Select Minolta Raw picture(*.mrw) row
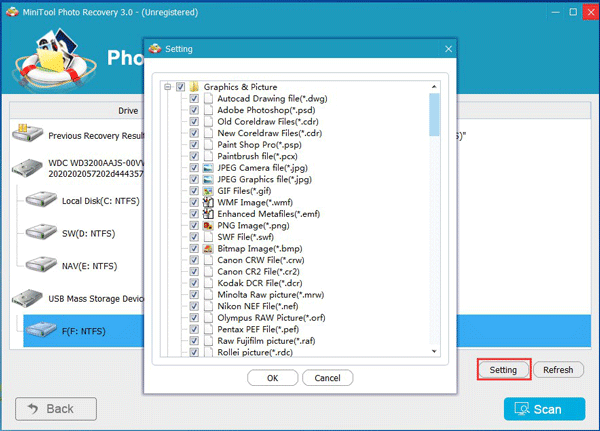 point(271,295)
